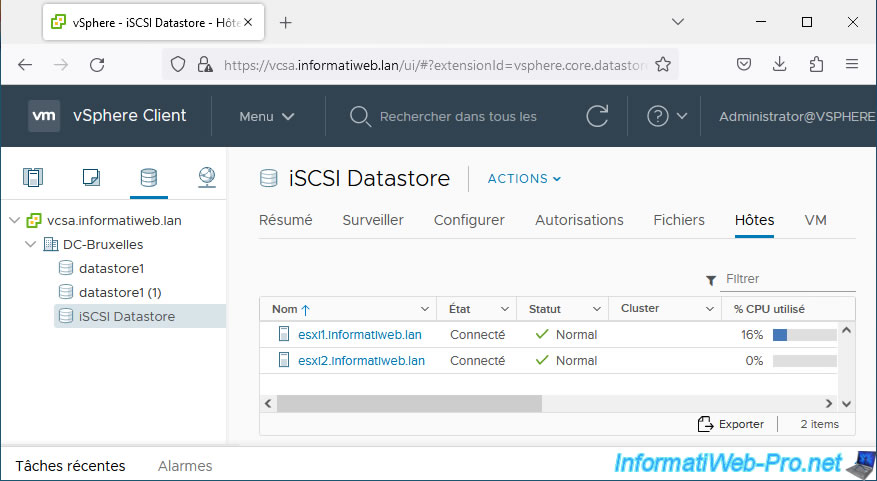This screenshot has height=481, width=877.
Task: Click the 0% CPU usage bar
Action: click(x=804, y=361)
